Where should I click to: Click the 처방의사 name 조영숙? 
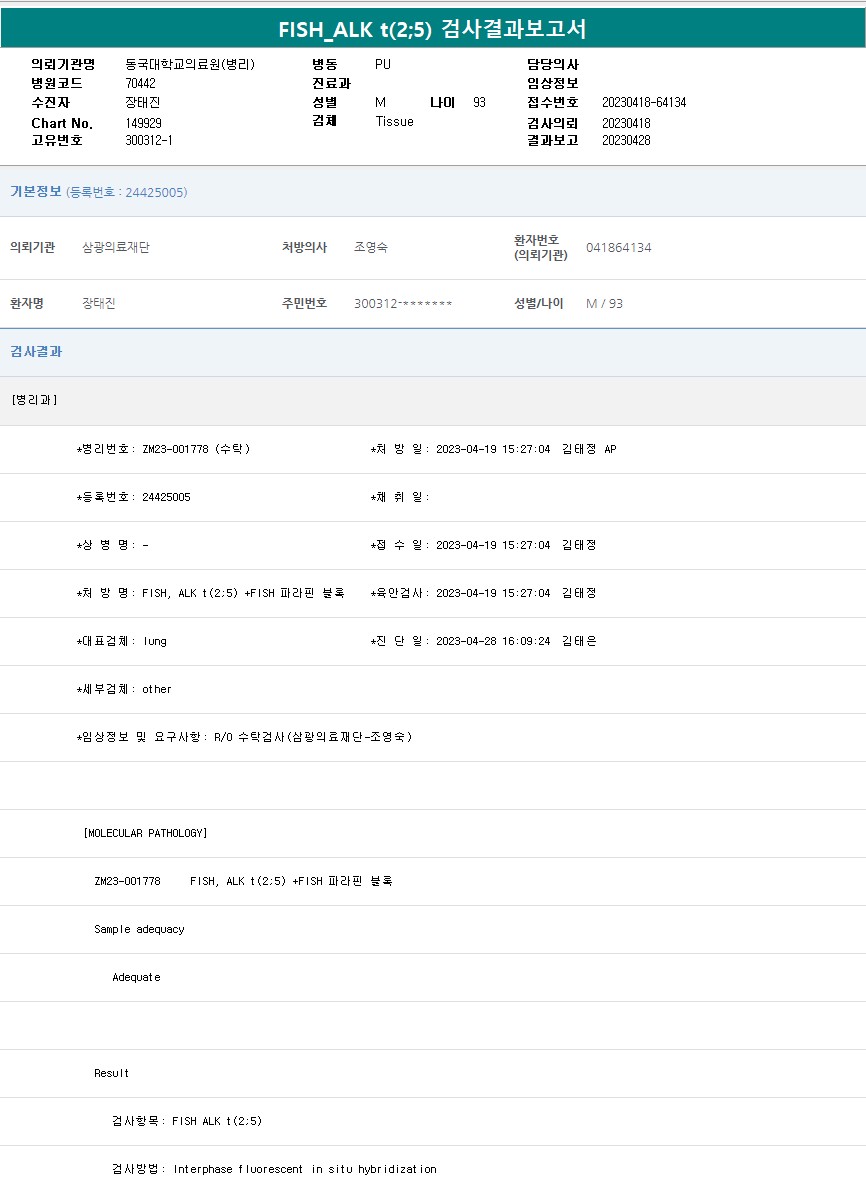pyautogui.click(x=371, y=248)
